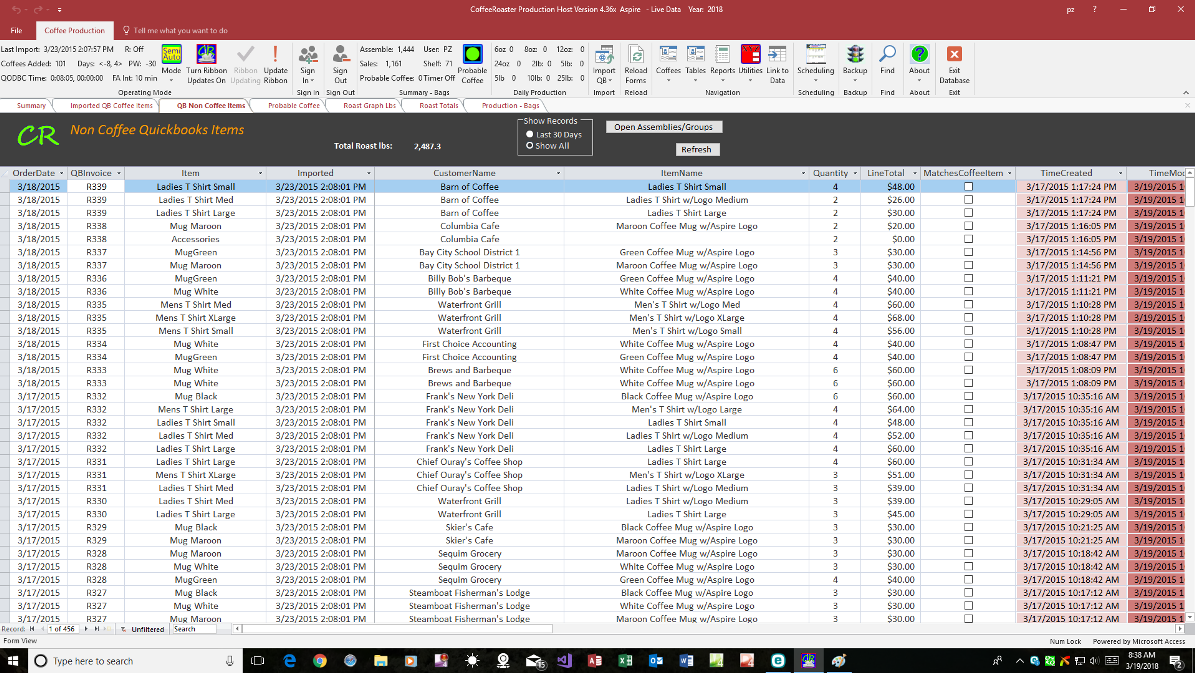Click the Refresh button
The height and width of the screenshot is (673, 1195).
[x=697, y=149]
